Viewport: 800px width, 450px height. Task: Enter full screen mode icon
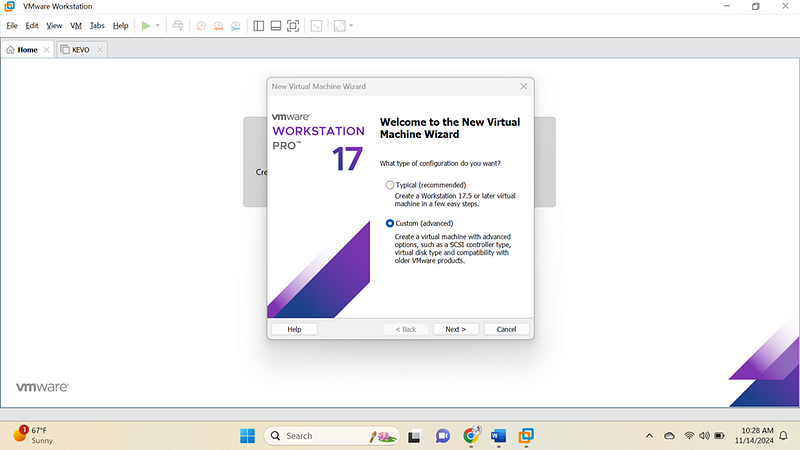(x=293, y=26)
